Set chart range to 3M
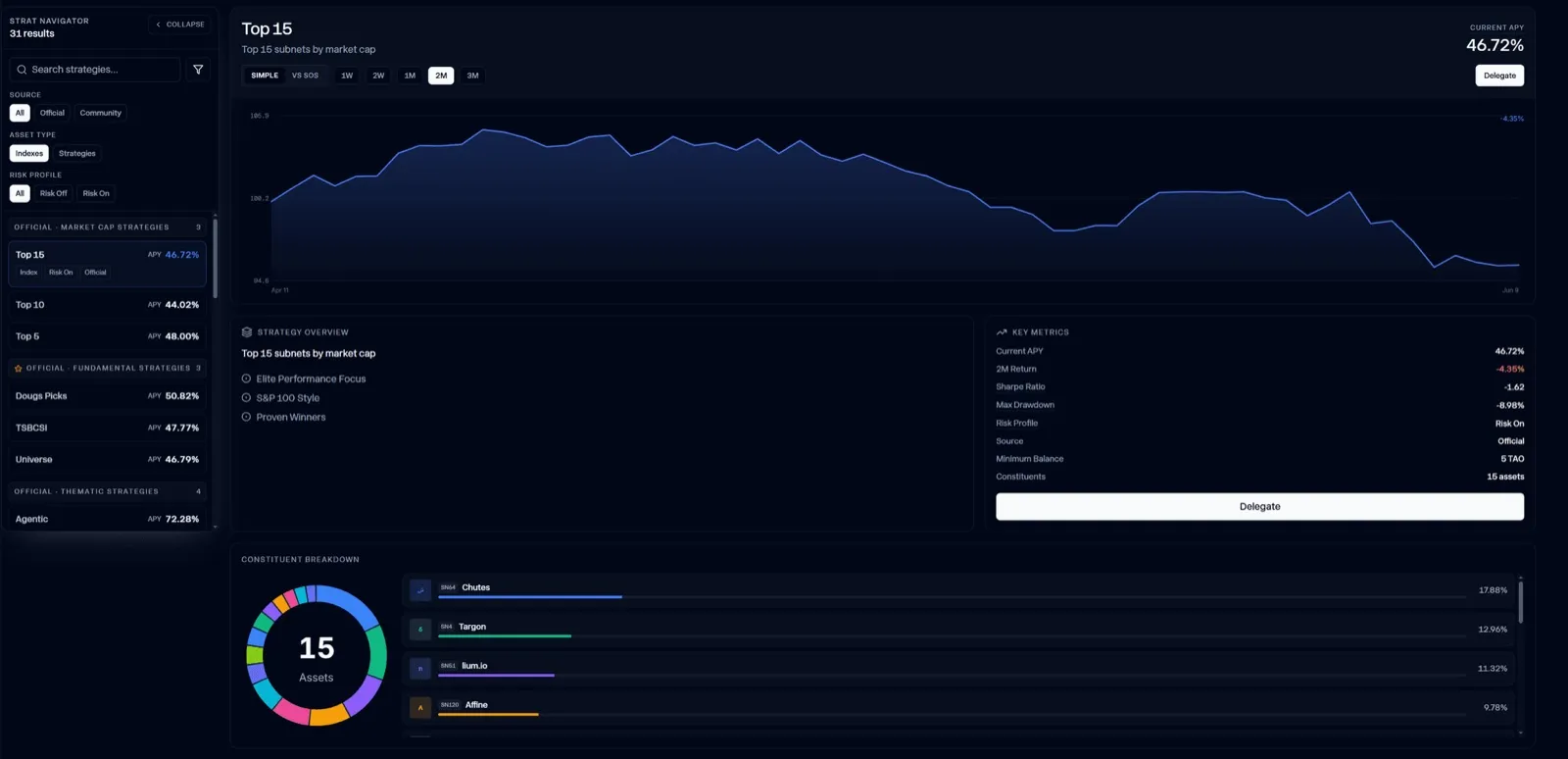1568x759 pixels. click(472, 76)
